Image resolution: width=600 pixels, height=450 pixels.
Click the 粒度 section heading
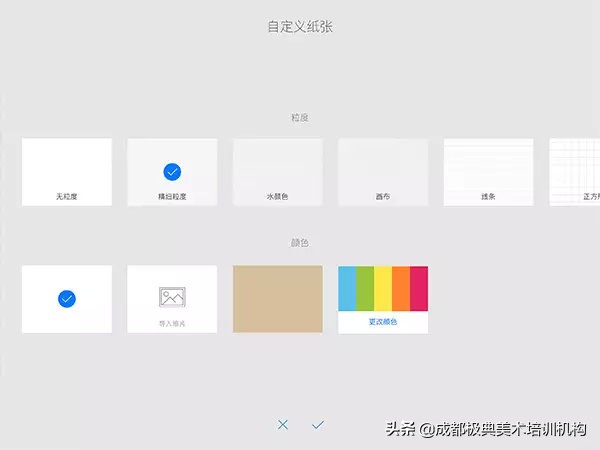click(x=300, y=117)
